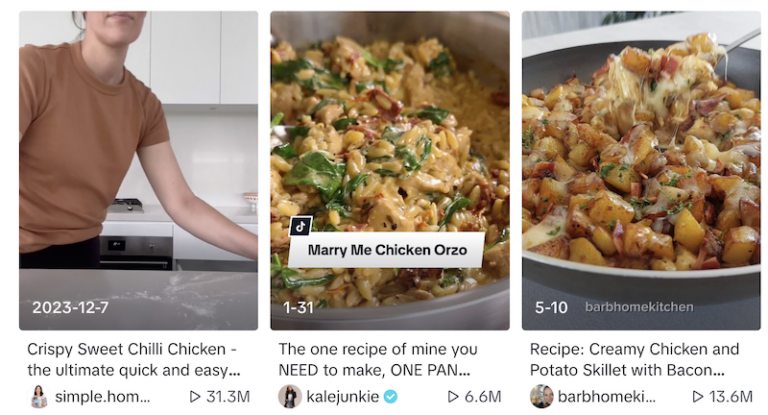The image size is (768, 415).
Task: Click the Crispy Sweet Chilli Chicken caption
Action: (134, 360)
